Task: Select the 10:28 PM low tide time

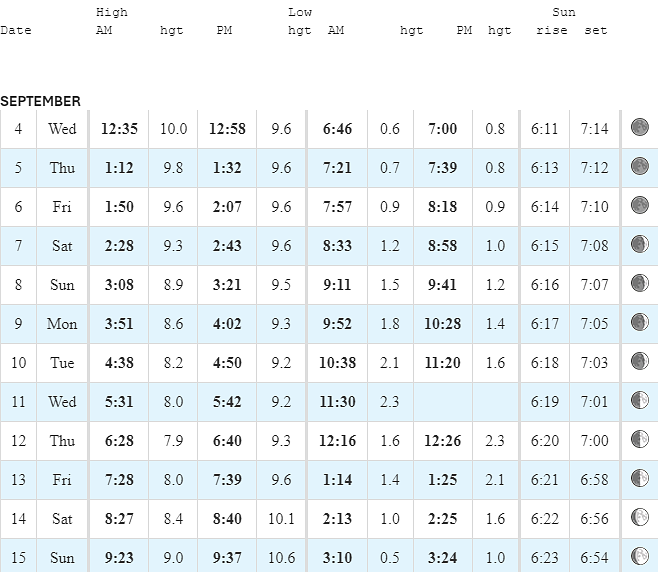Action: 443,324
